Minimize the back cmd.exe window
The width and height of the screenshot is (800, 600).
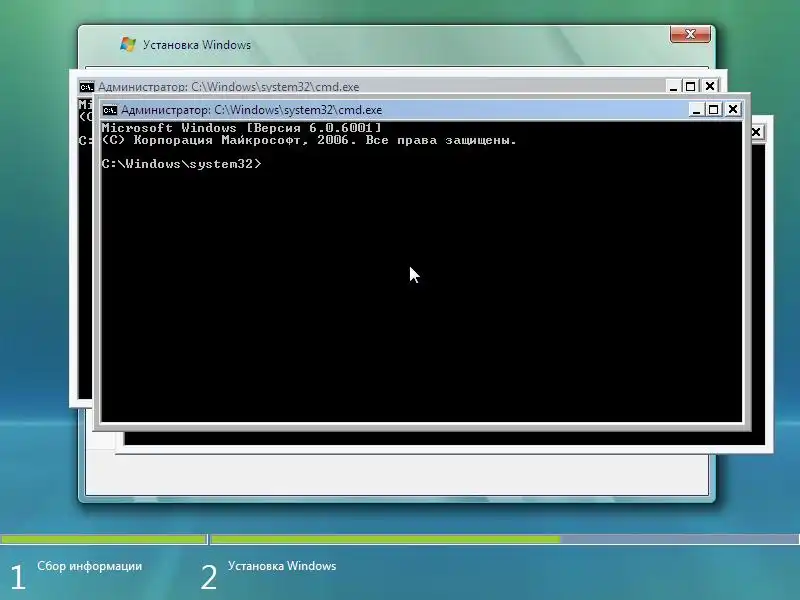click(673, 87)
